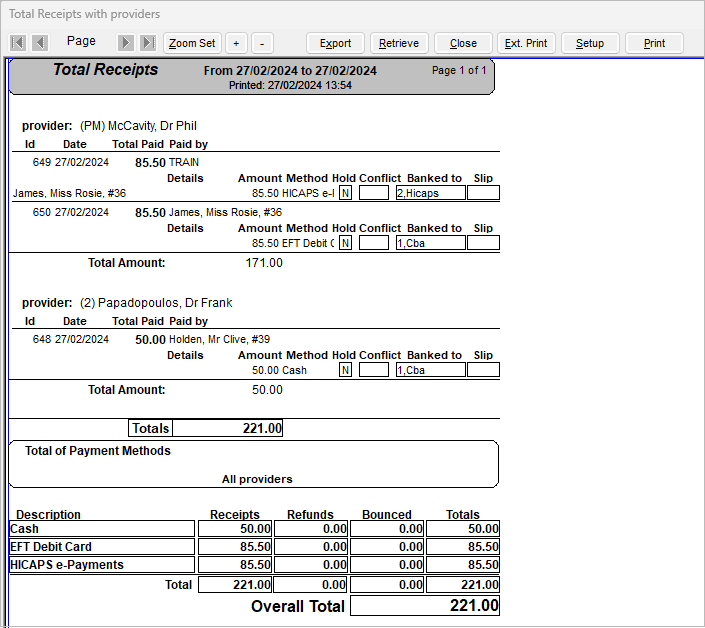Click Slip field for receipt 648
705x628 pixels.
[483, 370]
